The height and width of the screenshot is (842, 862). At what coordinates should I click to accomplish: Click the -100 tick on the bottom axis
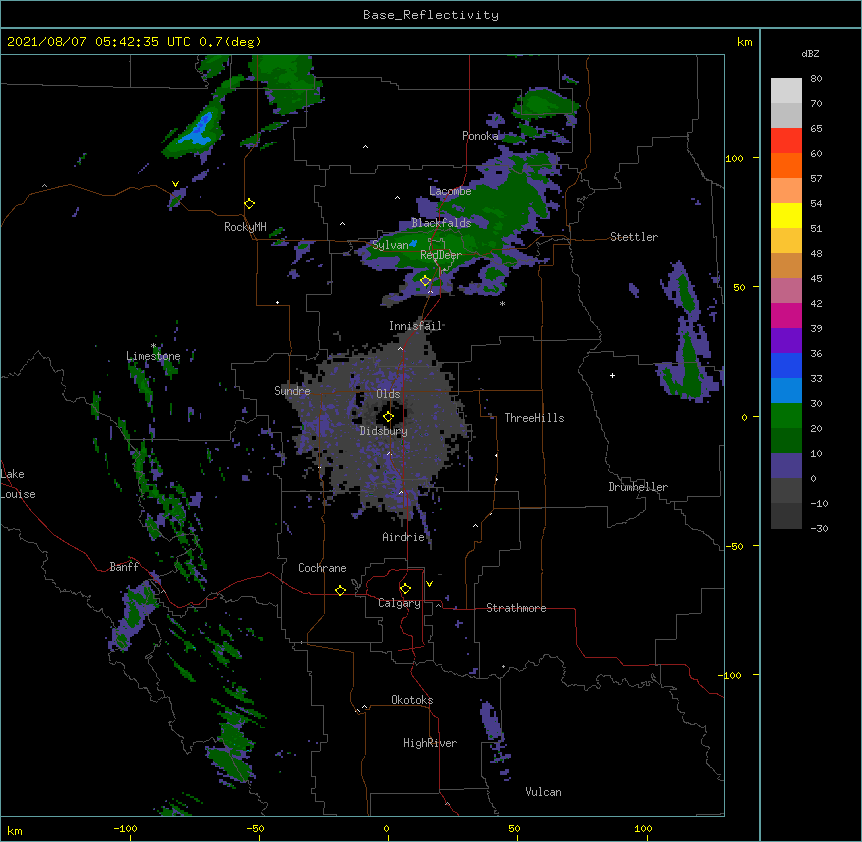[x=125, y=829]
